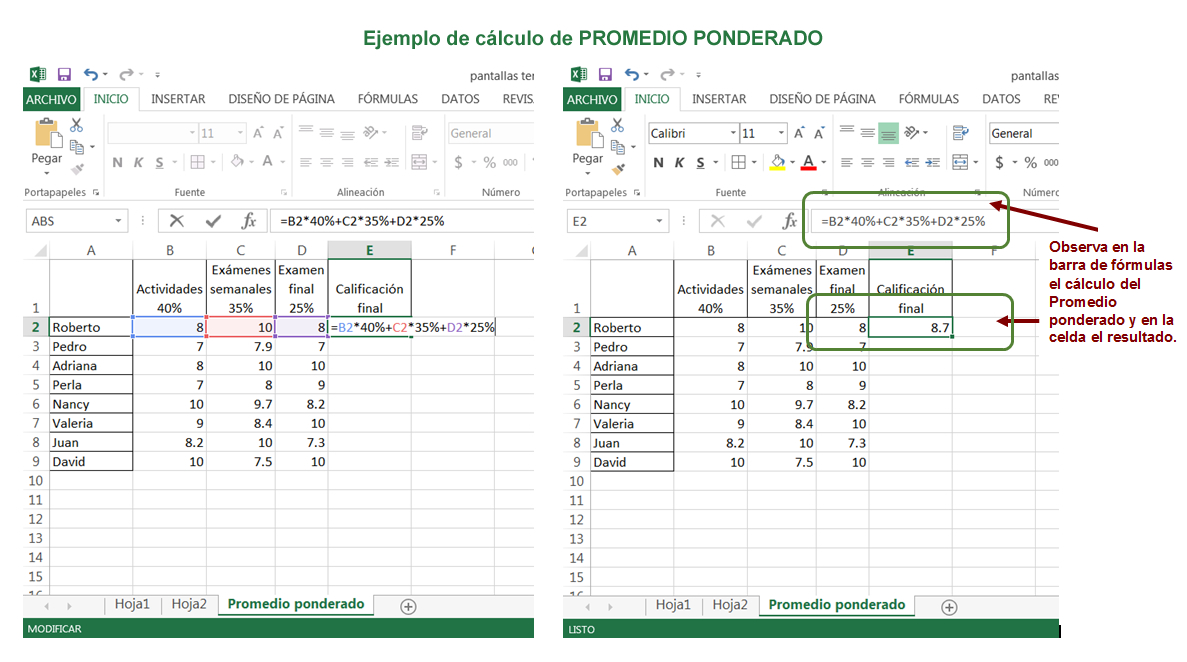
Task: Click Pegar paste icon in right window
Action: (587, 134)
